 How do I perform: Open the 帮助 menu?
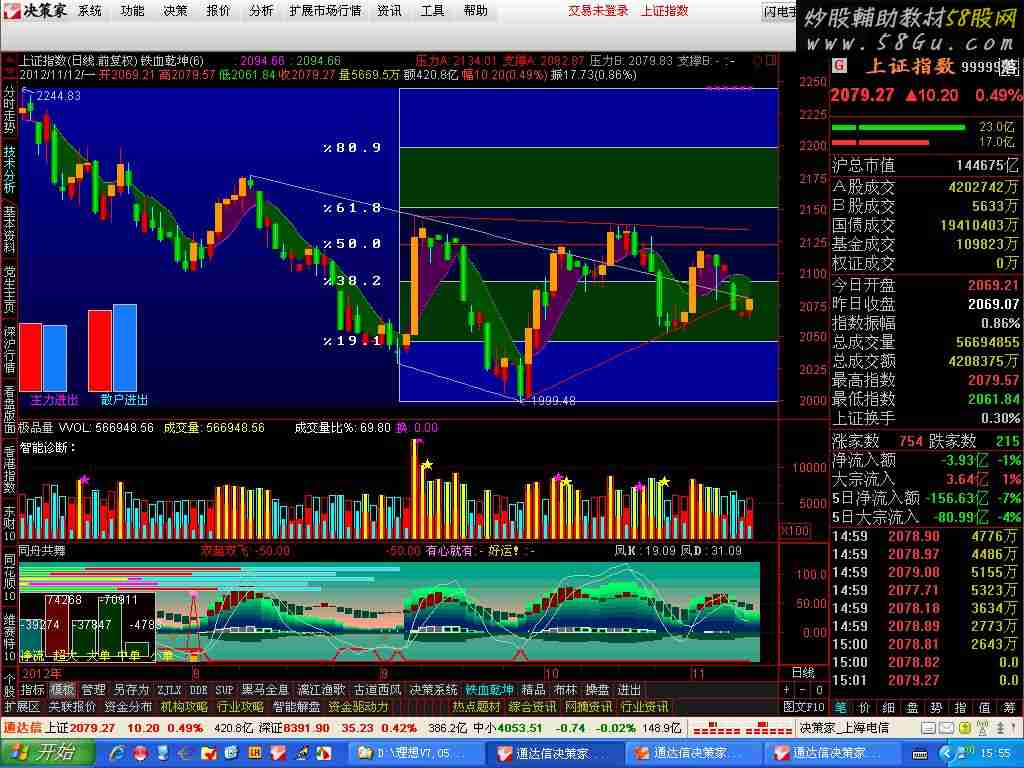(475, 10)
